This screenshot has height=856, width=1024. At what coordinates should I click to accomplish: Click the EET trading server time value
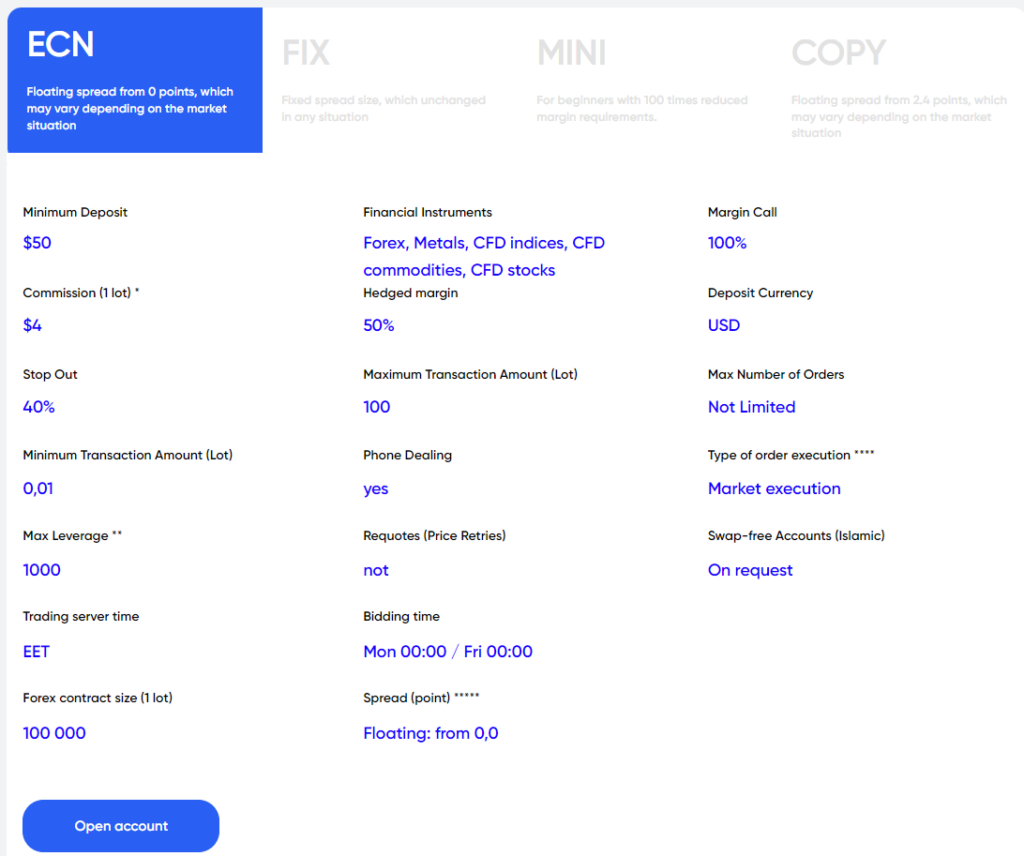(36, 652)
